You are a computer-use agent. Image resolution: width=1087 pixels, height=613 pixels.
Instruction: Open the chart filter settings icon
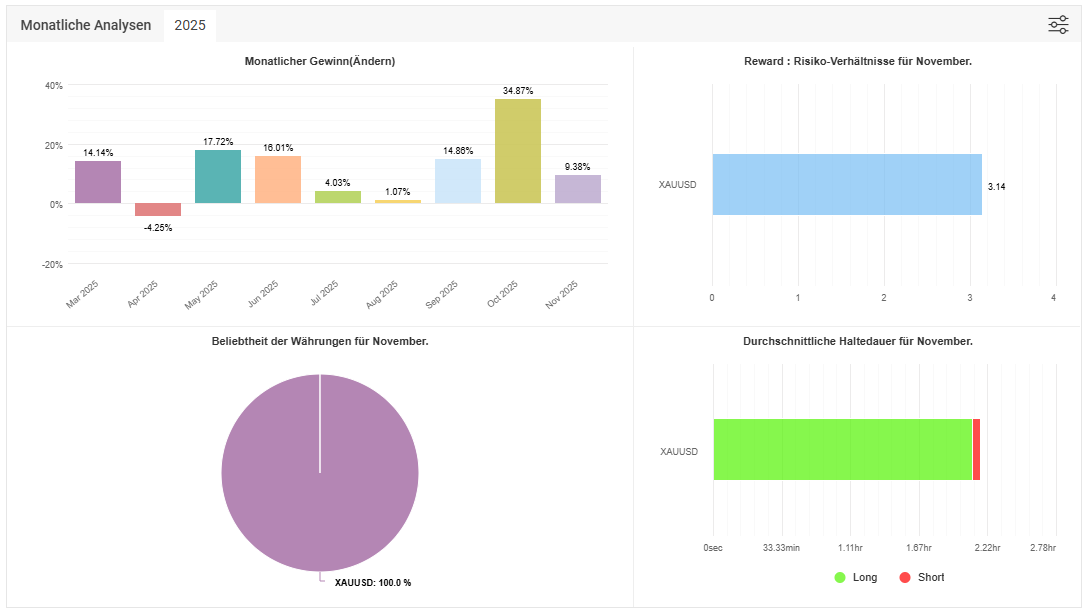(1058, 25)
